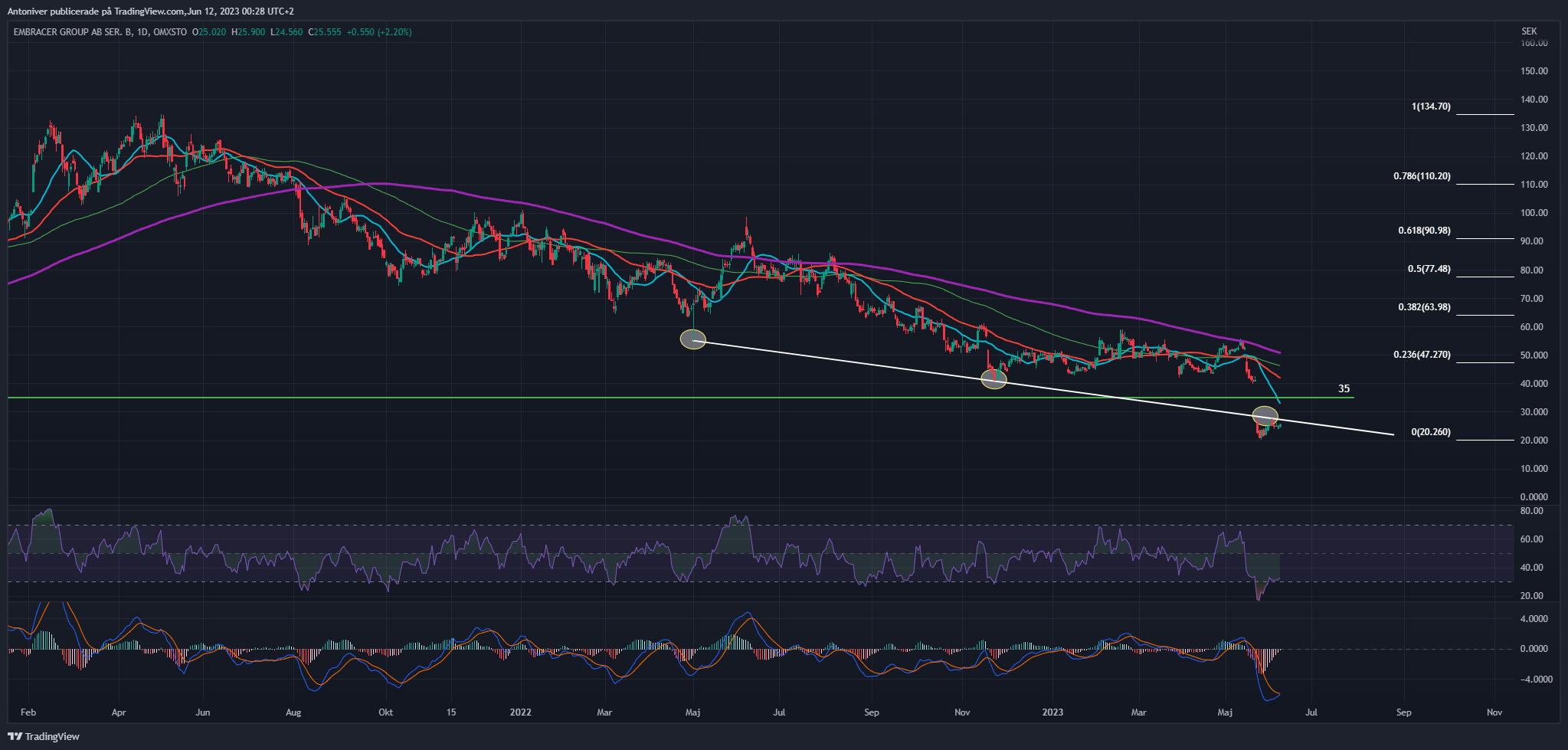Viewport: 1568px width, 750px height.
Task: Click the 2023 year label on time axis
Action: pyautogui.click(x=1052, y=712)
